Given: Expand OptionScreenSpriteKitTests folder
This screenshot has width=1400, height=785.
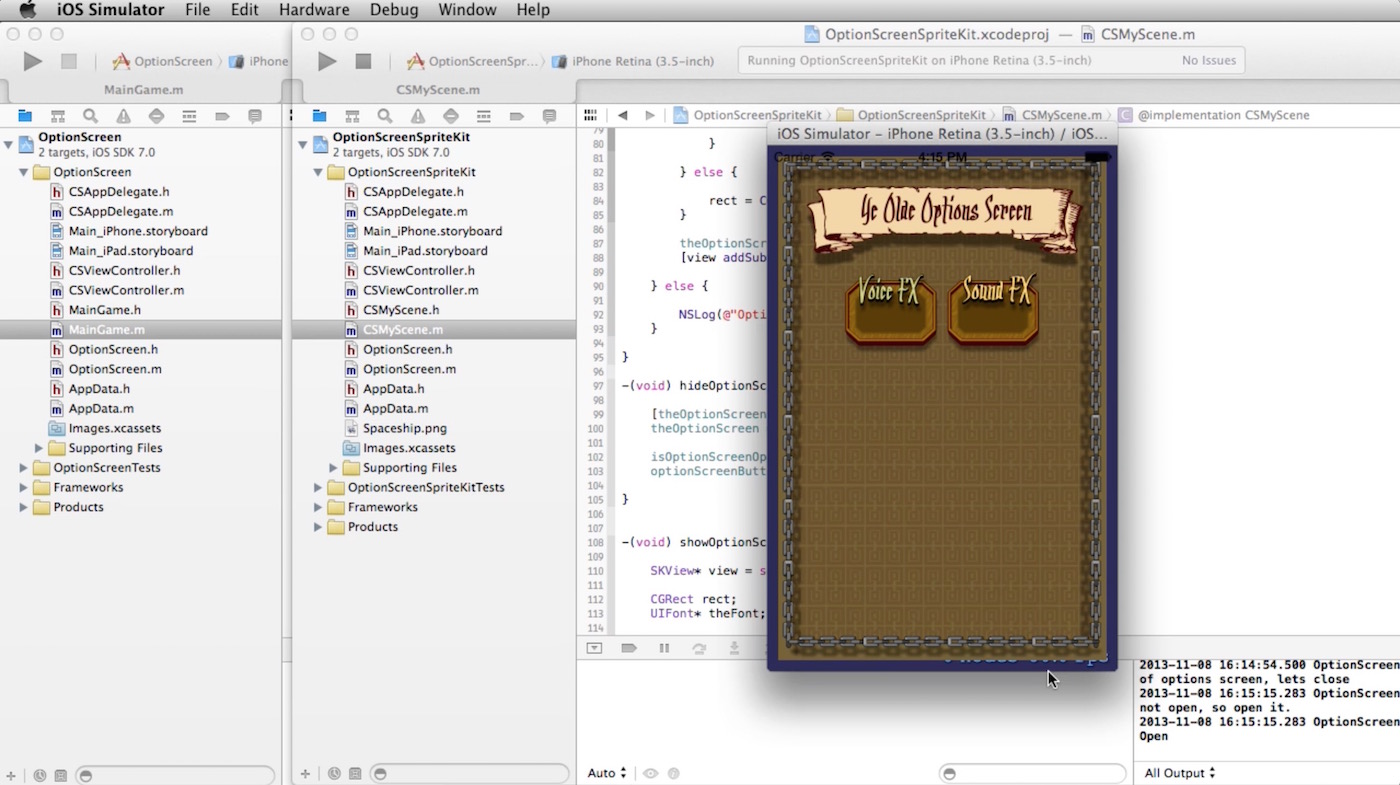Looking at the screenshot, I should pyautogui.click(x=318, y=488).
